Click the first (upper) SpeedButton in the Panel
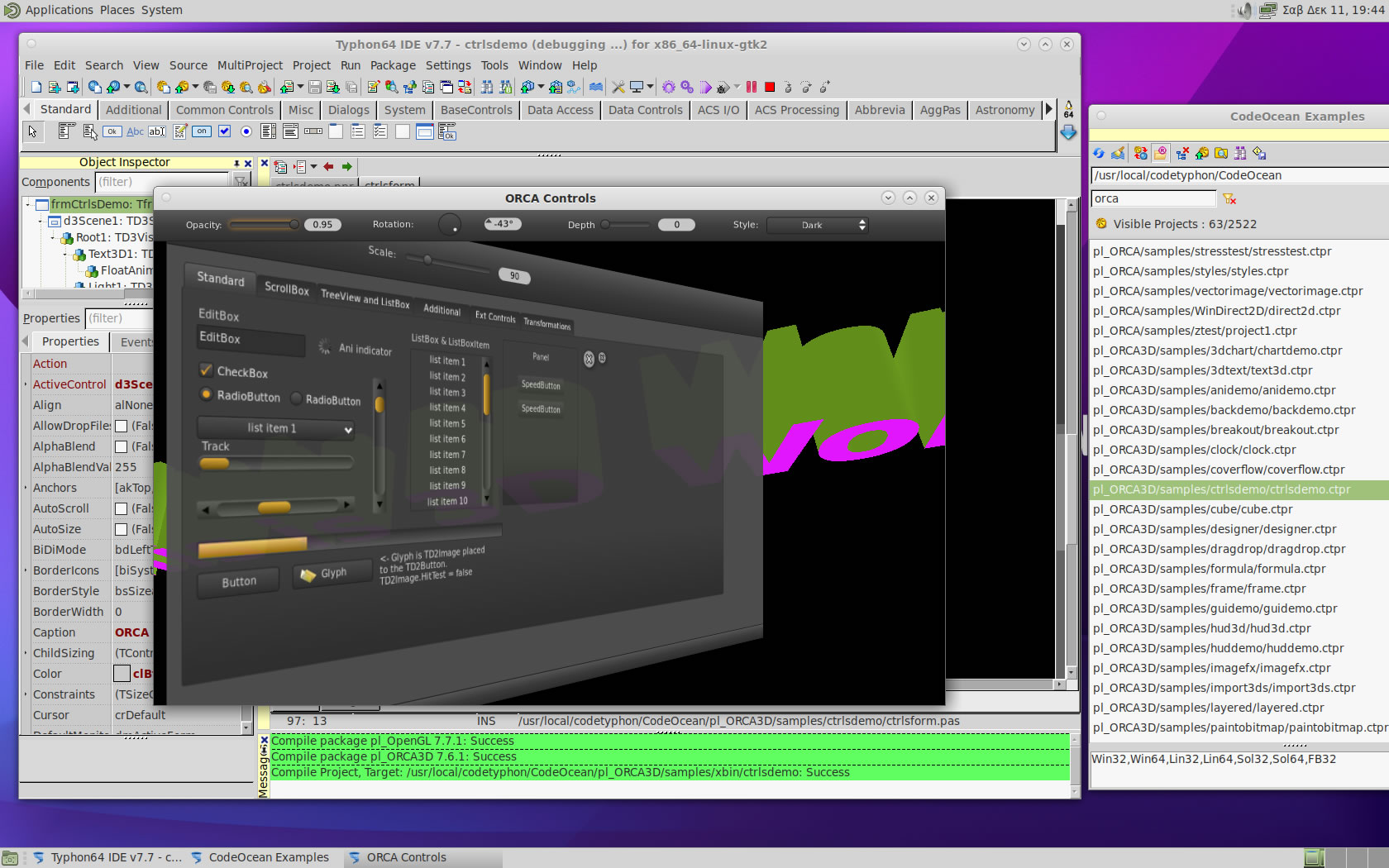 click(x=541, y=385)
